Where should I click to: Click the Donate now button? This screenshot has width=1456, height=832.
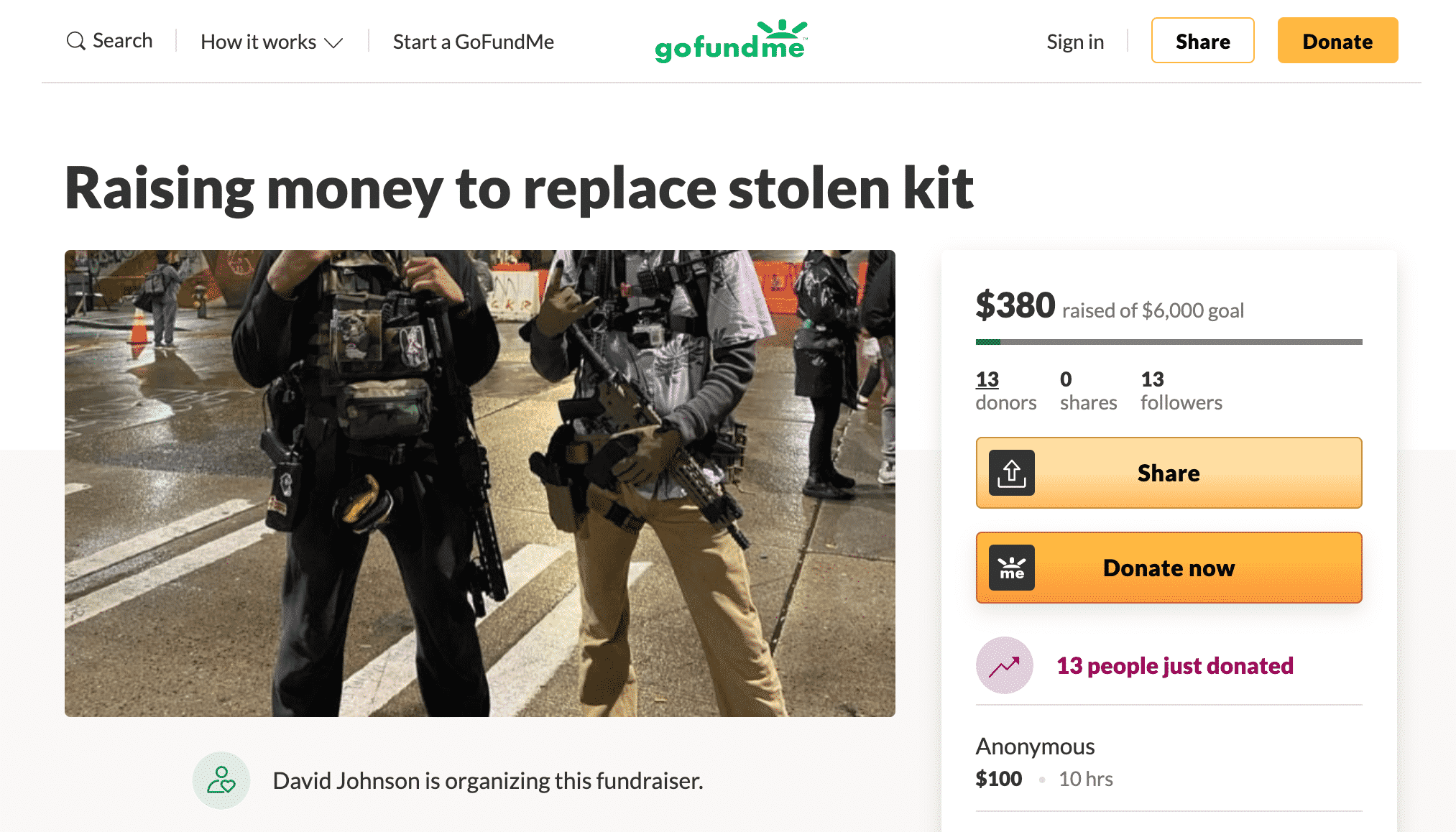(x=1169, y=568)
